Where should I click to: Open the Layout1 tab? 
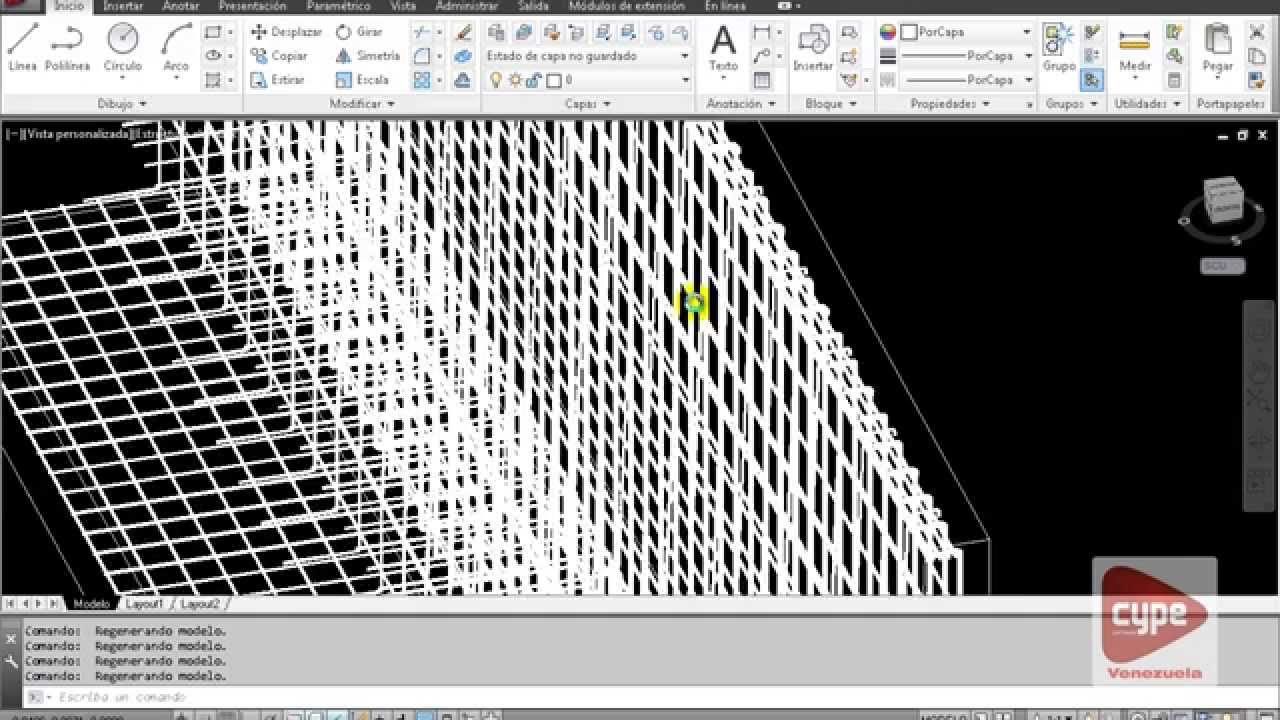[144, 604]
